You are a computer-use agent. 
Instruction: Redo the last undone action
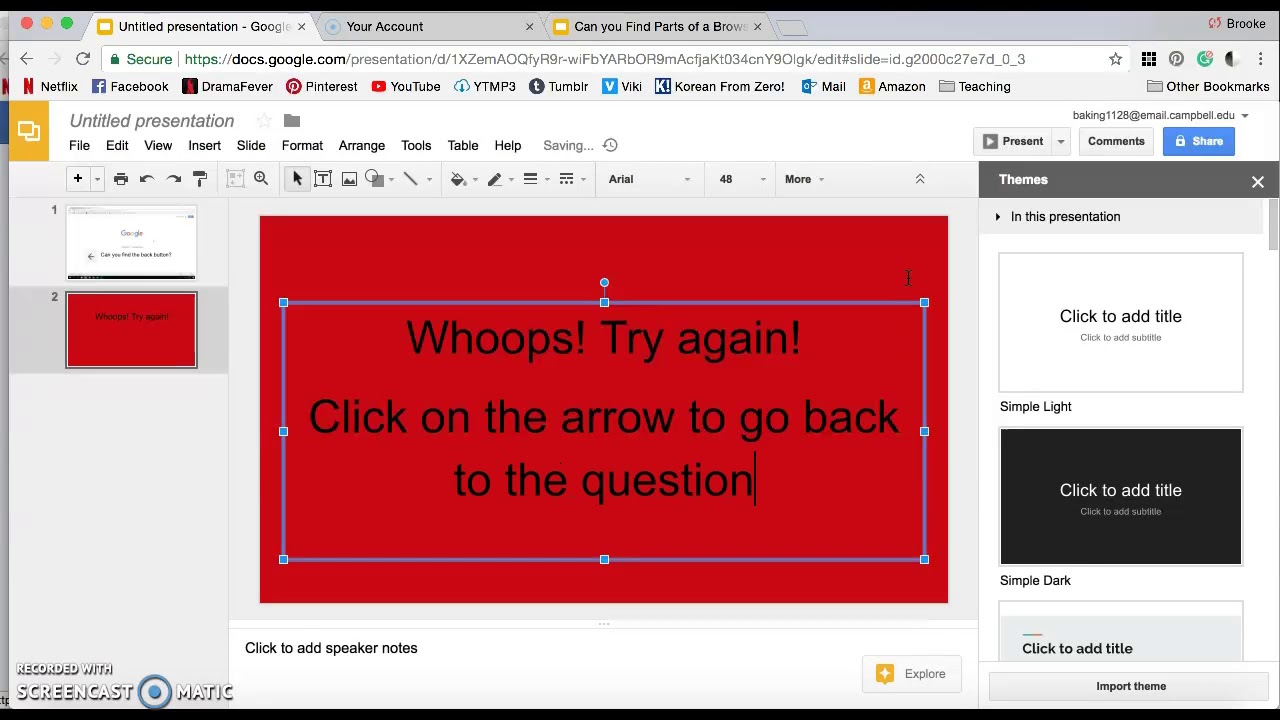coord(174,179)
